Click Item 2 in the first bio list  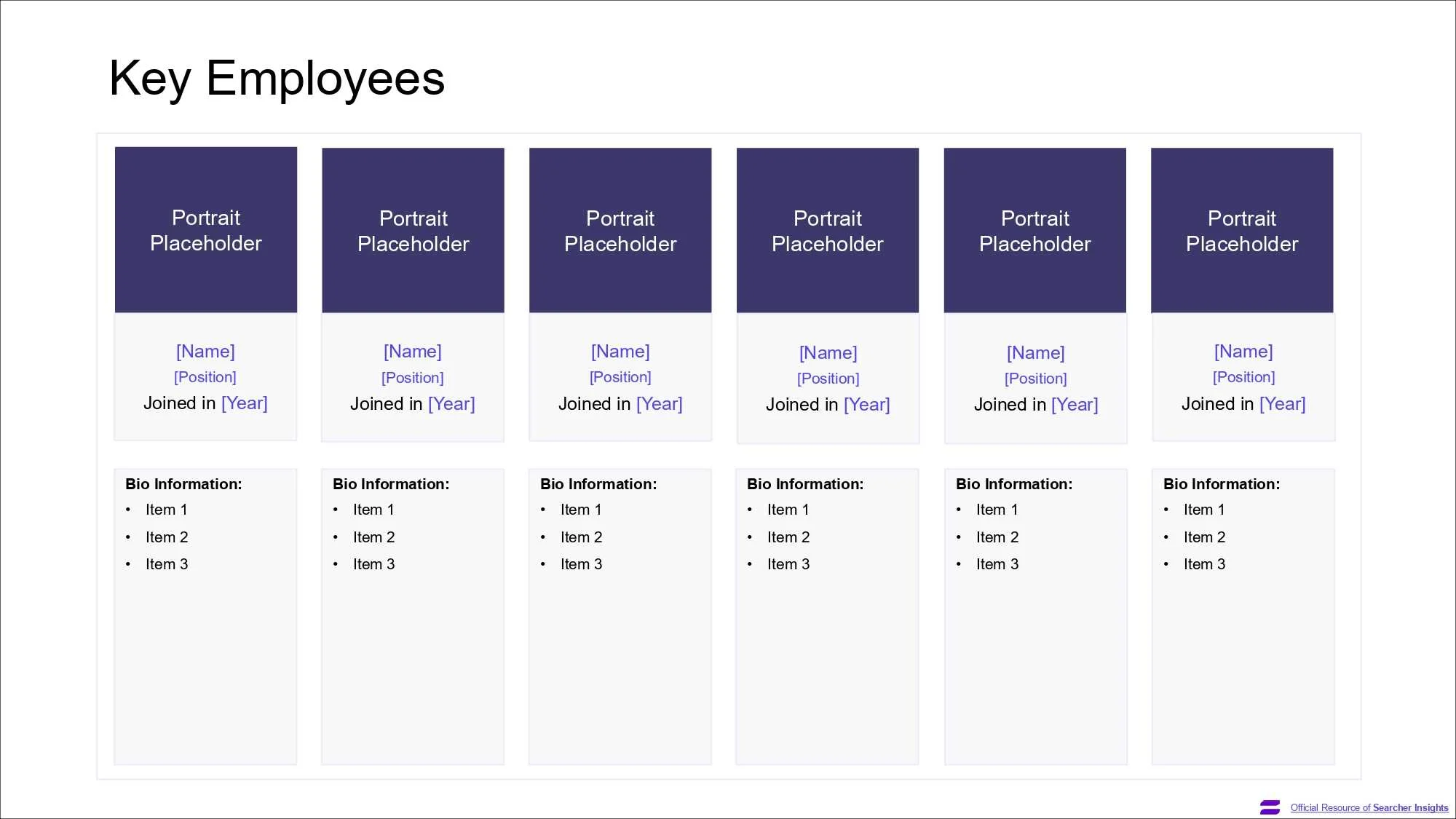(167, 537)
